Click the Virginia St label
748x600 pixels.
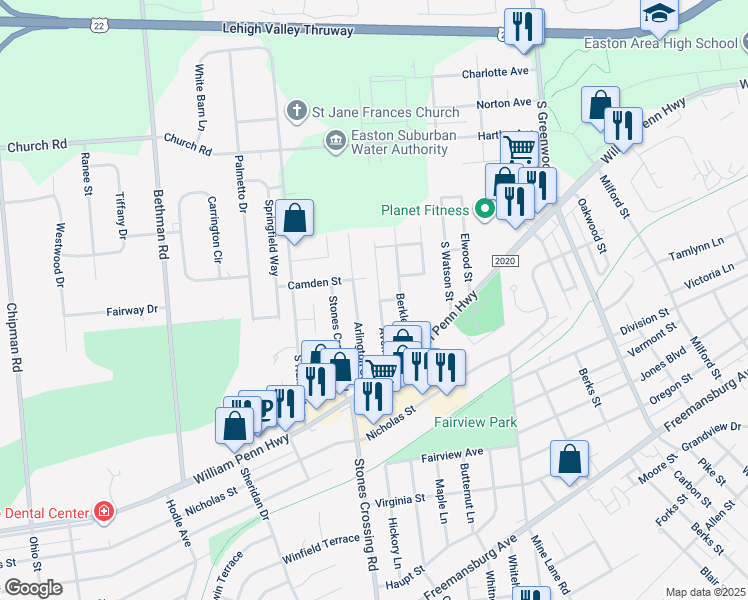(x=400, y=500)
